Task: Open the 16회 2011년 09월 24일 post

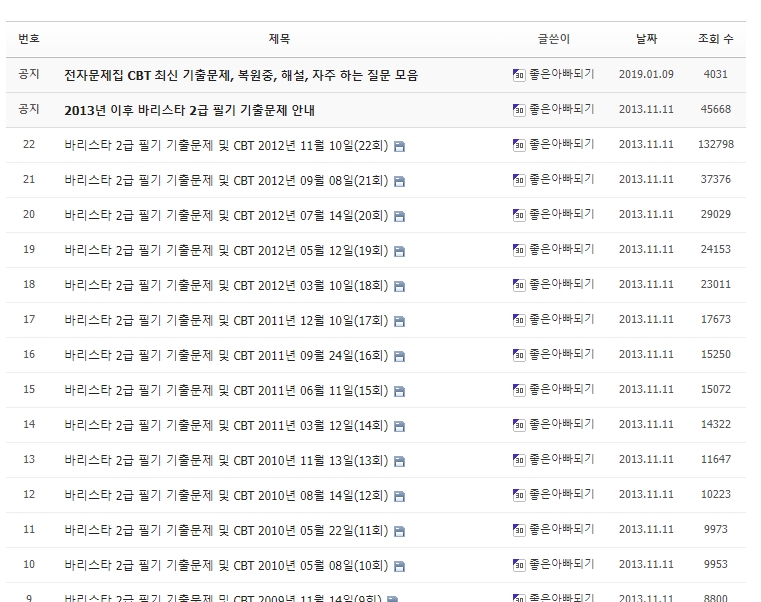Action: click(226, 355)
